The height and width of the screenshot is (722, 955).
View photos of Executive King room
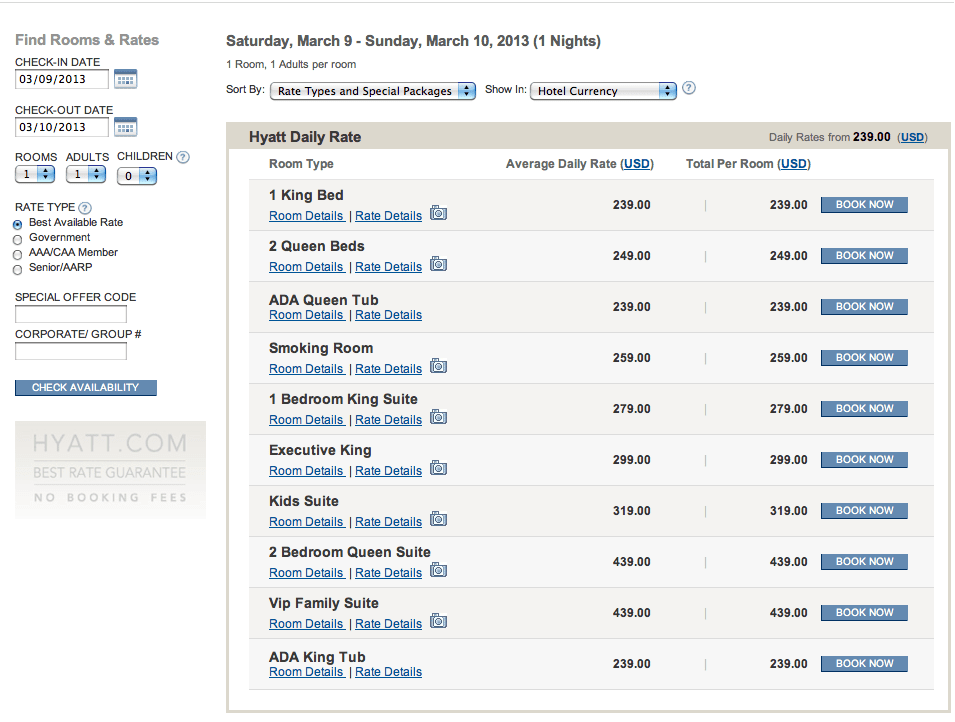439,469
